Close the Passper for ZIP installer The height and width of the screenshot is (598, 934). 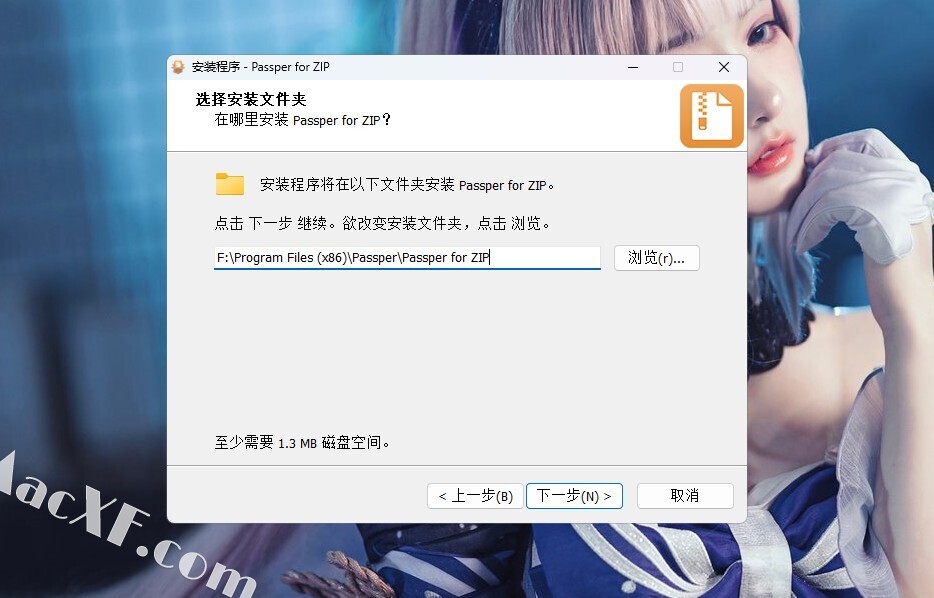click(x=724, y=67)
